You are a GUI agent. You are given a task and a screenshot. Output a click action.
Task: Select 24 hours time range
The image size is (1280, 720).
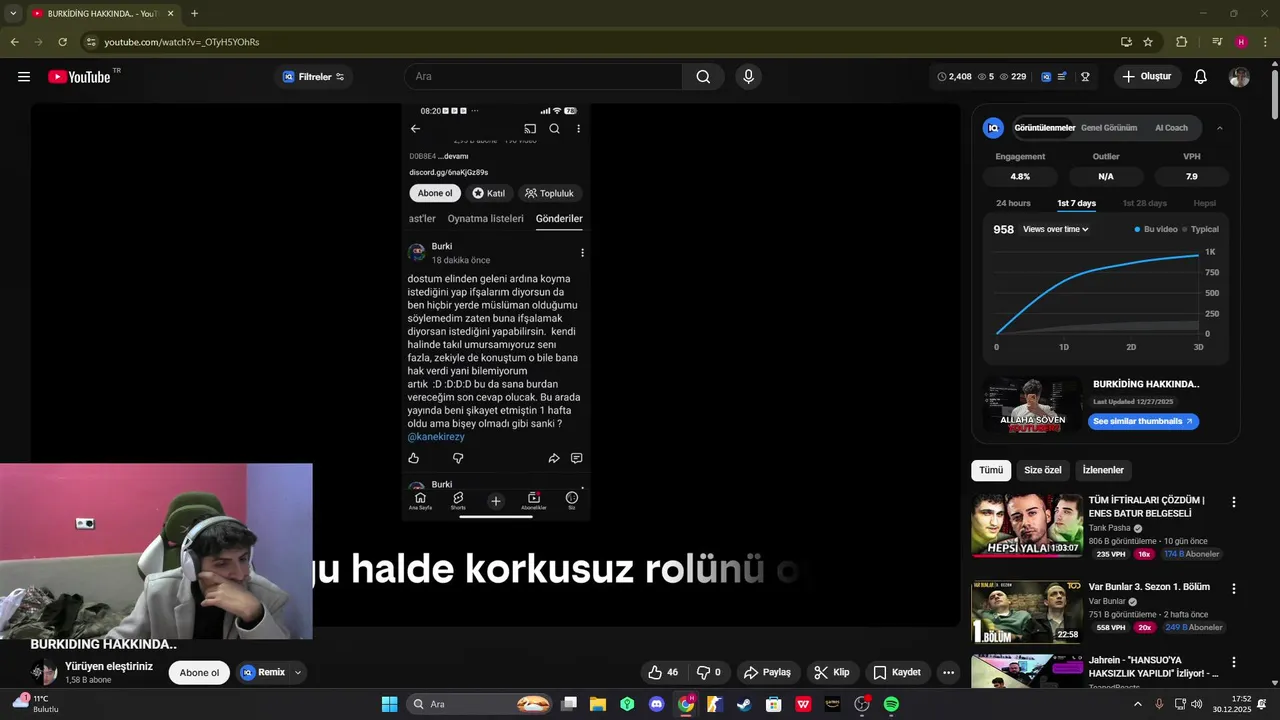[1013, 203]
